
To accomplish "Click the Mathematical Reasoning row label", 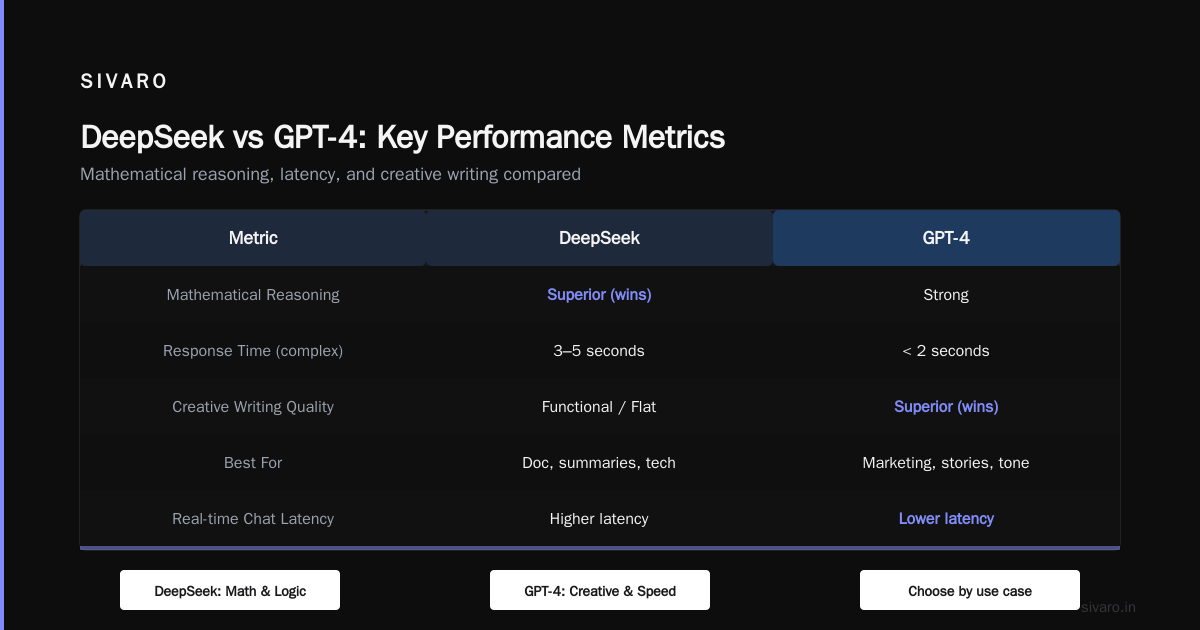I will click(x=253, y=295).
